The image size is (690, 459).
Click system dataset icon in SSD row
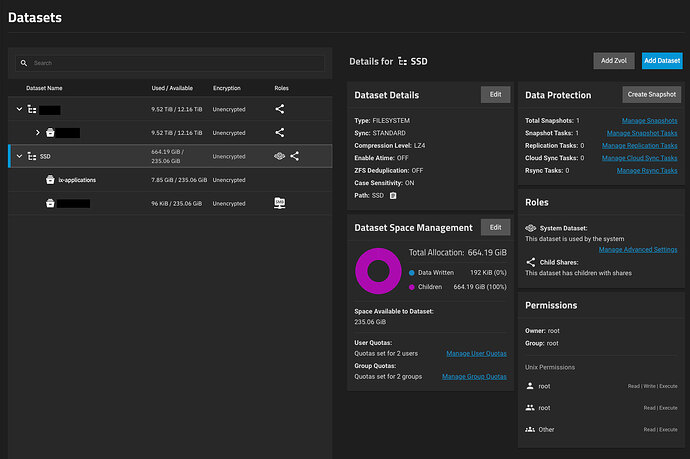tap(279, 156)
